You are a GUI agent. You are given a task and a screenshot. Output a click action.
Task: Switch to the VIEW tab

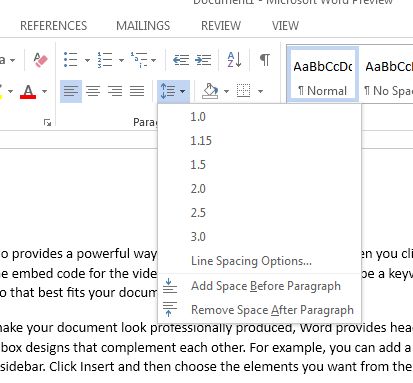pyautogui.click(x=285, y=26)
